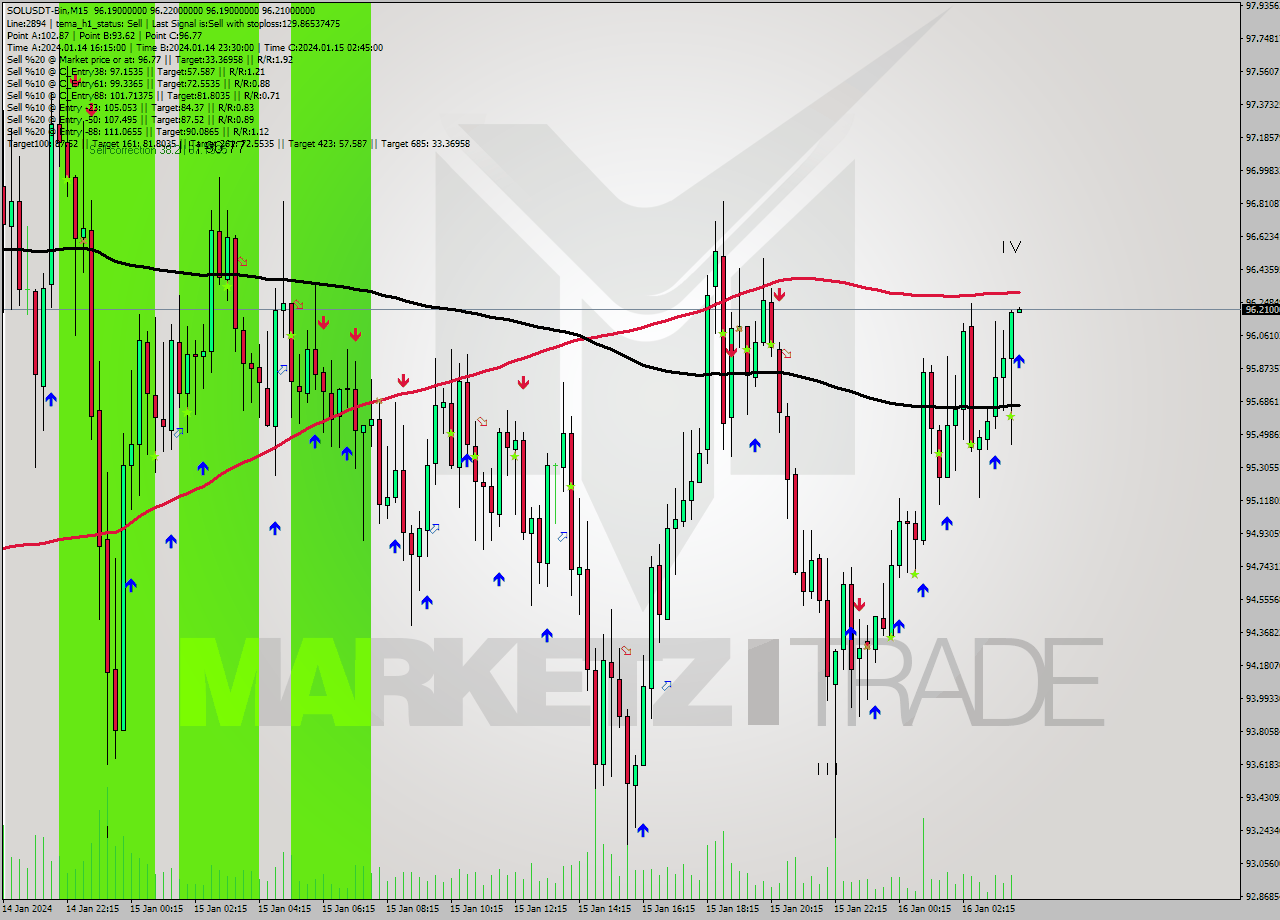Image resolution: width=1280 pixels, height=920 pixels.
Task: Click the '16 Jan 00:15' time label
Action: (x=925, y=909)
